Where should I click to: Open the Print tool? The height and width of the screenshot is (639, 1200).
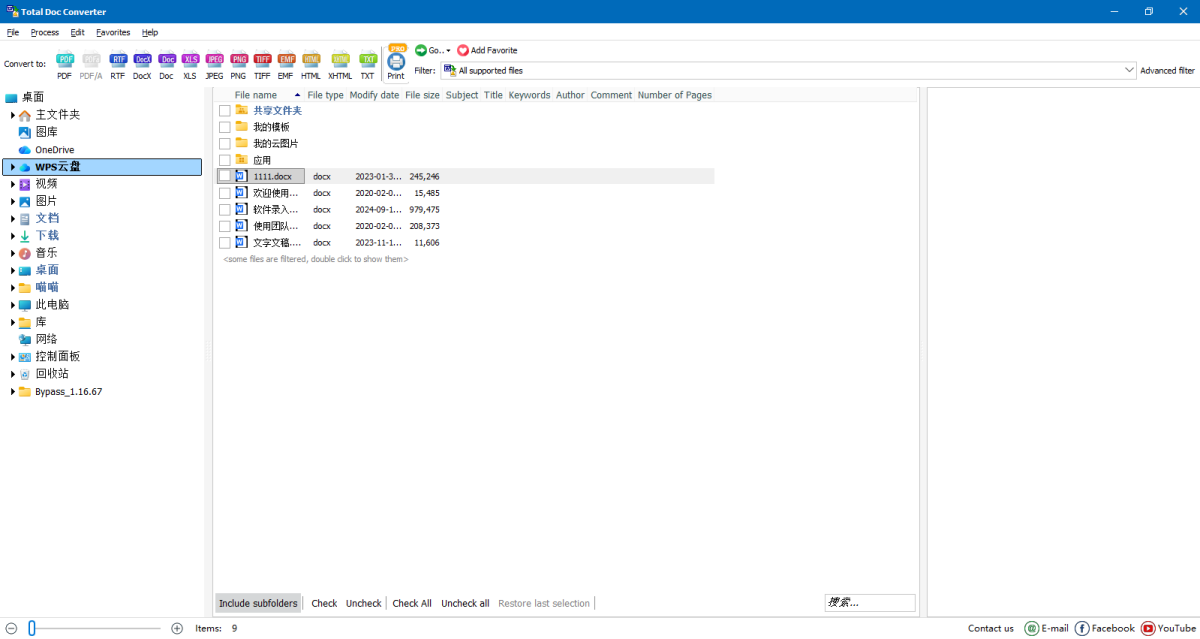coord(396,62)
